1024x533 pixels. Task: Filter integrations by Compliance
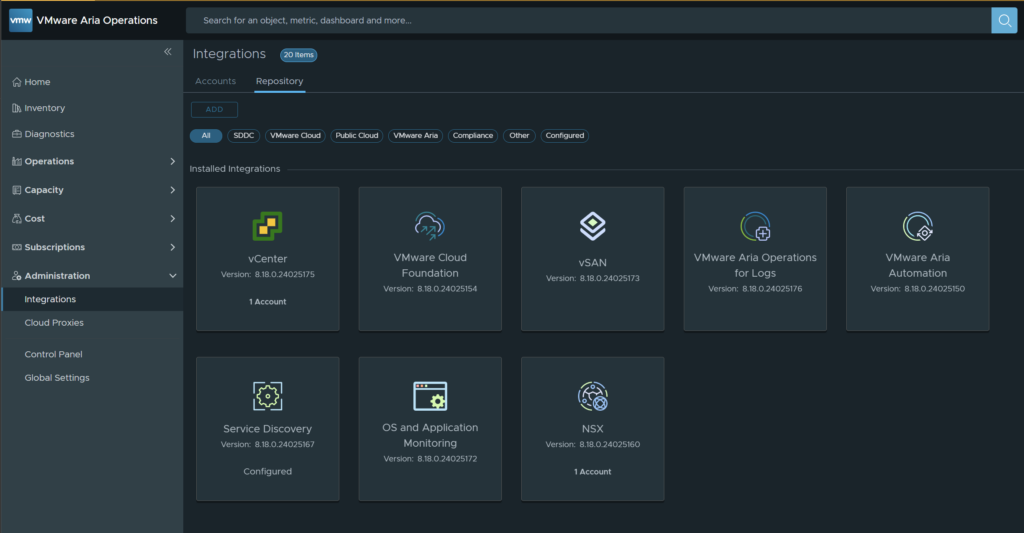(473, 136)
